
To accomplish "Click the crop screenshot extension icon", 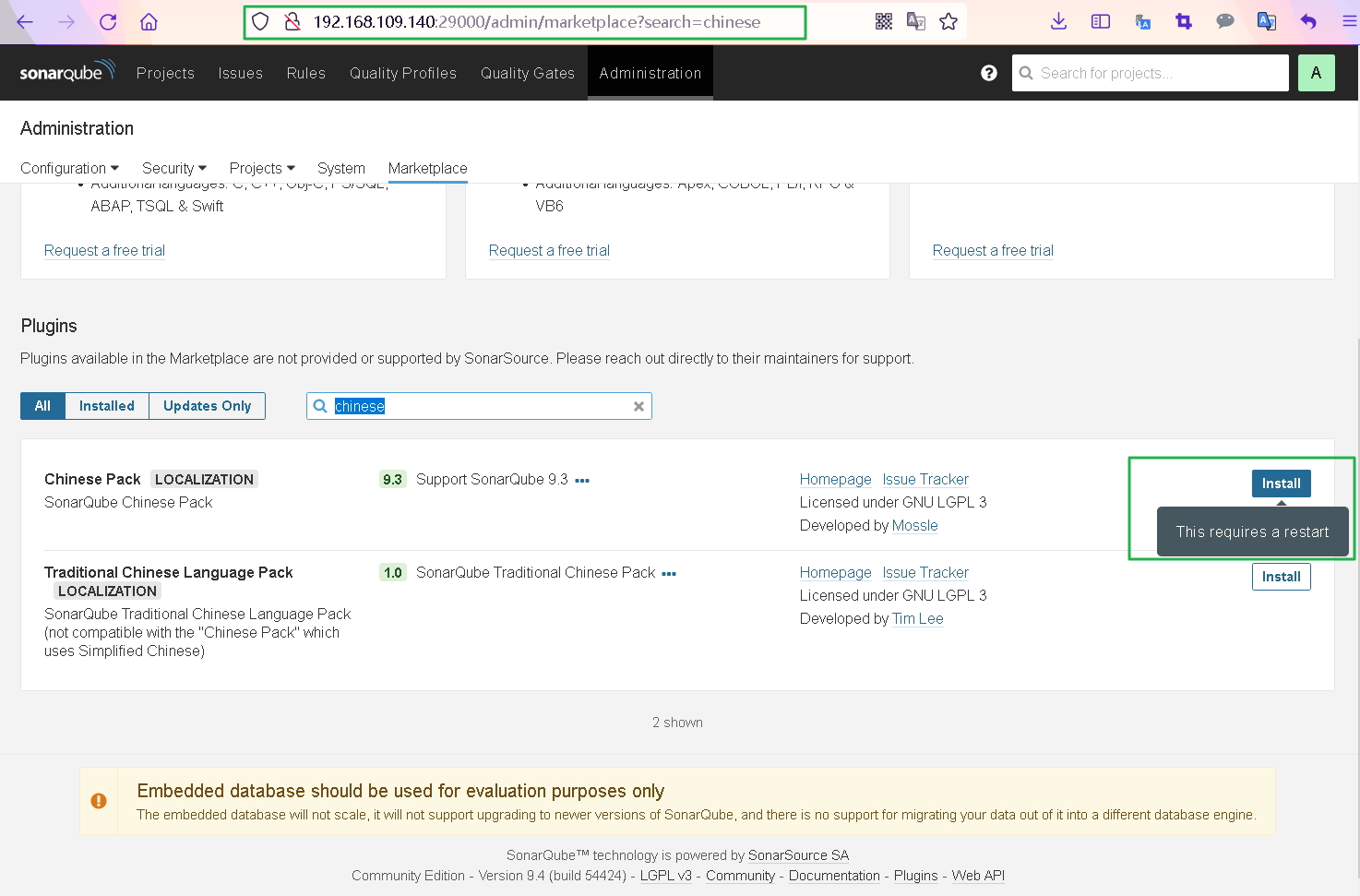I will pos(1184,21).
